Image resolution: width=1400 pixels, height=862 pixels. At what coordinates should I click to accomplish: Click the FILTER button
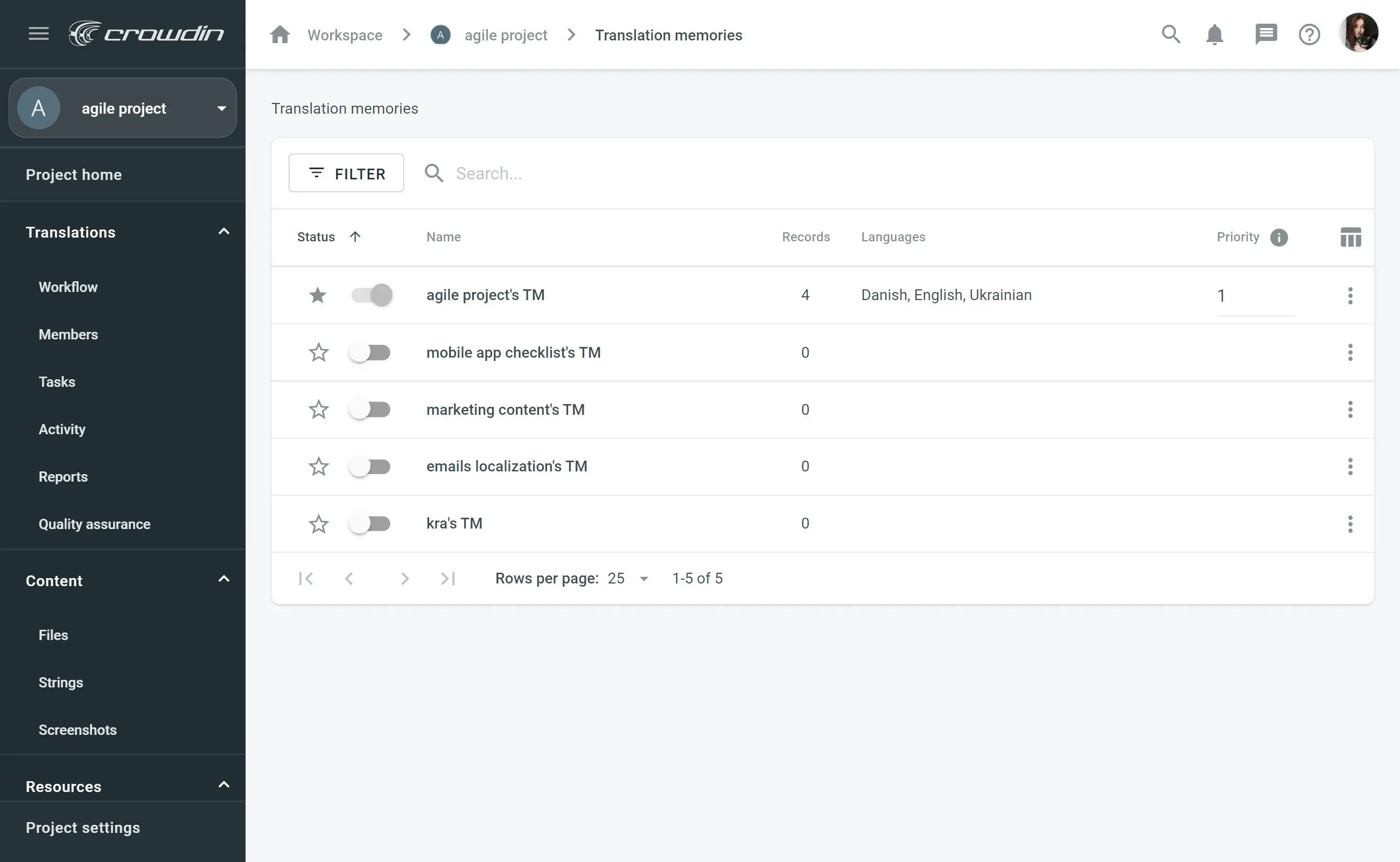click(x=346, y=172)
